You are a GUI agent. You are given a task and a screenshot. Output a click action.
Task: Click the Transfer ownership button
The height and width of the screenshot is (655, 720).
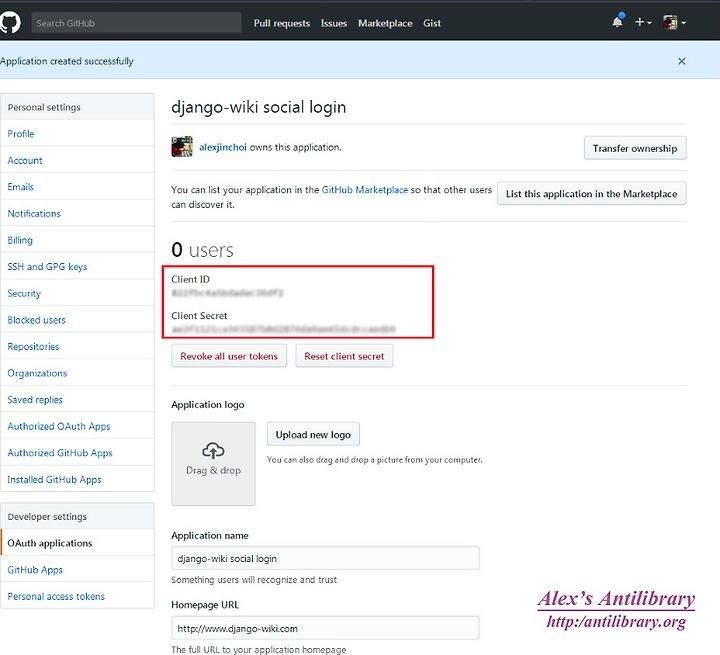pos(635,148)
